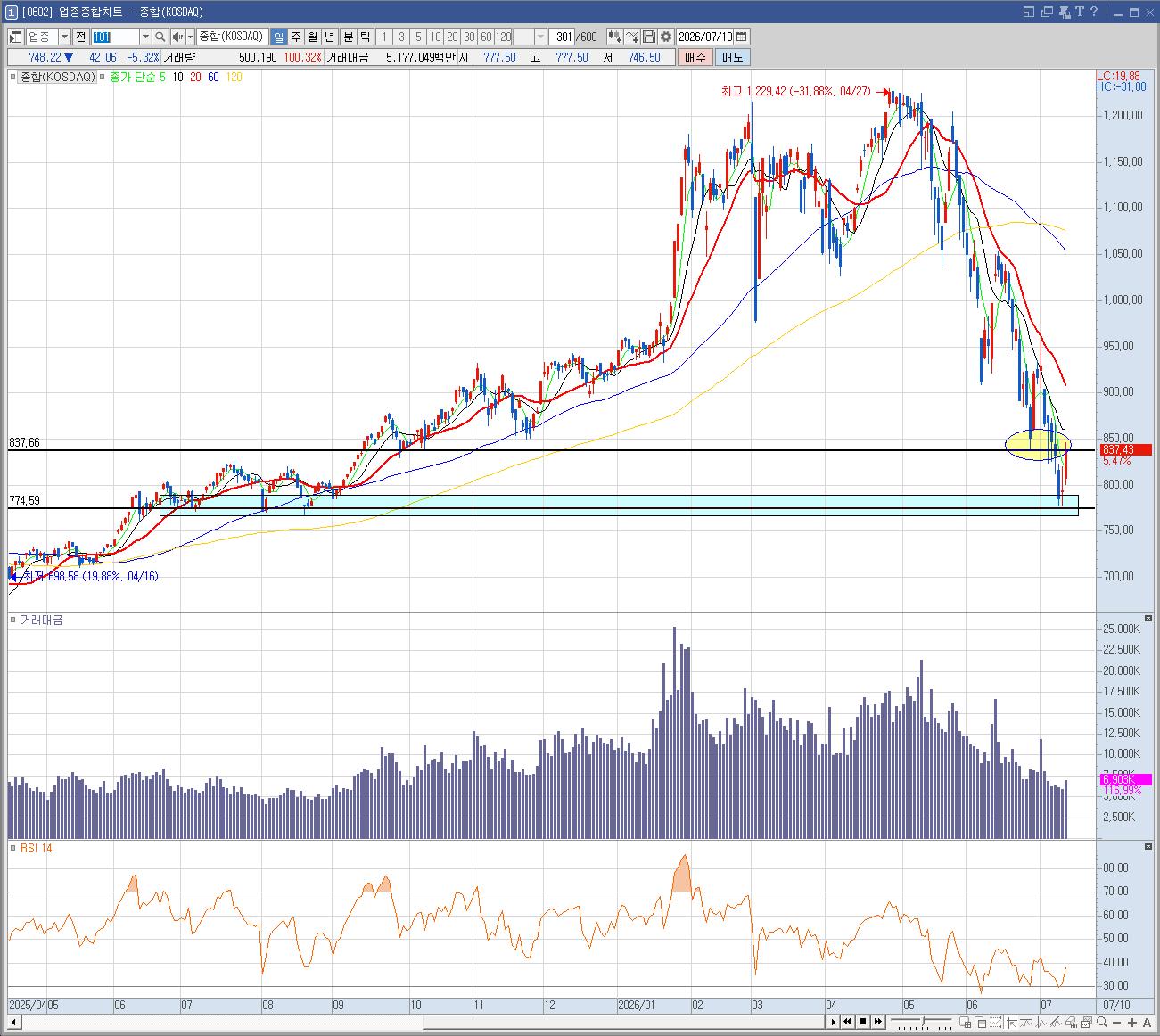Screen dimensions: 1160x1036
Task: Click the zoom magnifier icon in bottom toolbar
Action: [1101, 1022]
